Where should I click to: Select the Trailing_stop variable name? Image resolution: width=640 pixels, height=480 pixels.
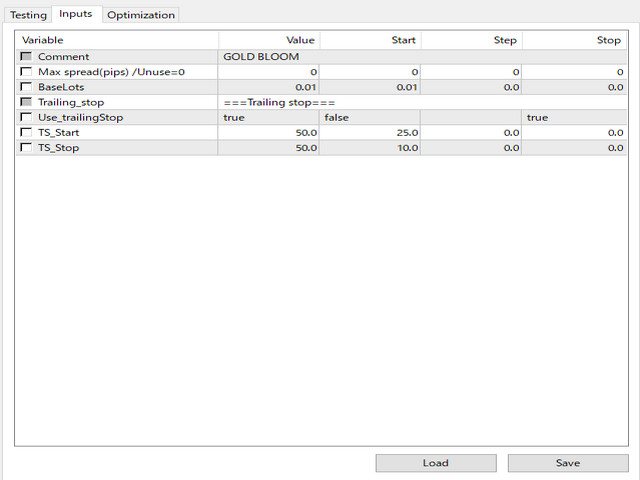click(71, 102)
